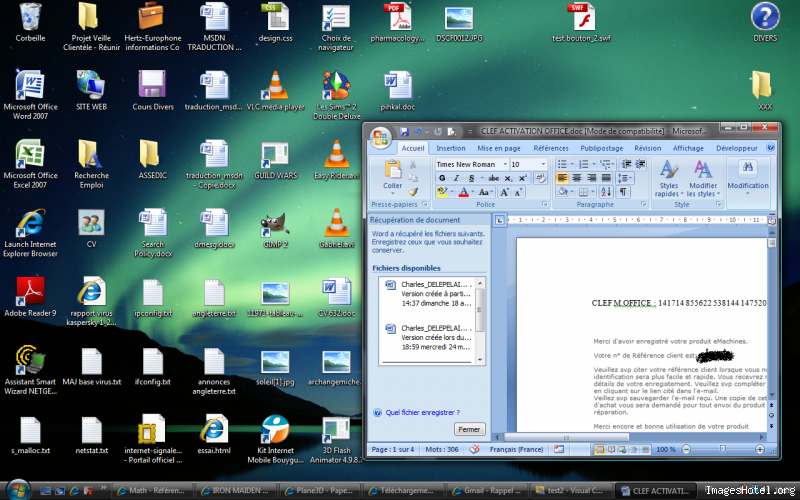Click the Clear Formatting eraser icon
Viewport: 800px width, 500px height.
[540, 178]
